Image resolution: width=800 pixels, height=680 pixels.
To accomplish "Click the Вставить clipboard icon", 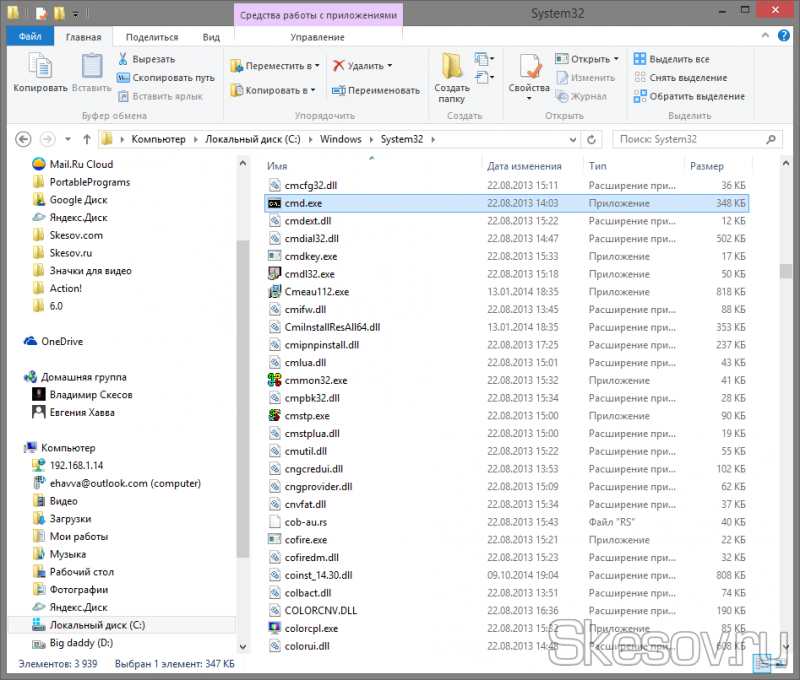I will click(91, 67).
